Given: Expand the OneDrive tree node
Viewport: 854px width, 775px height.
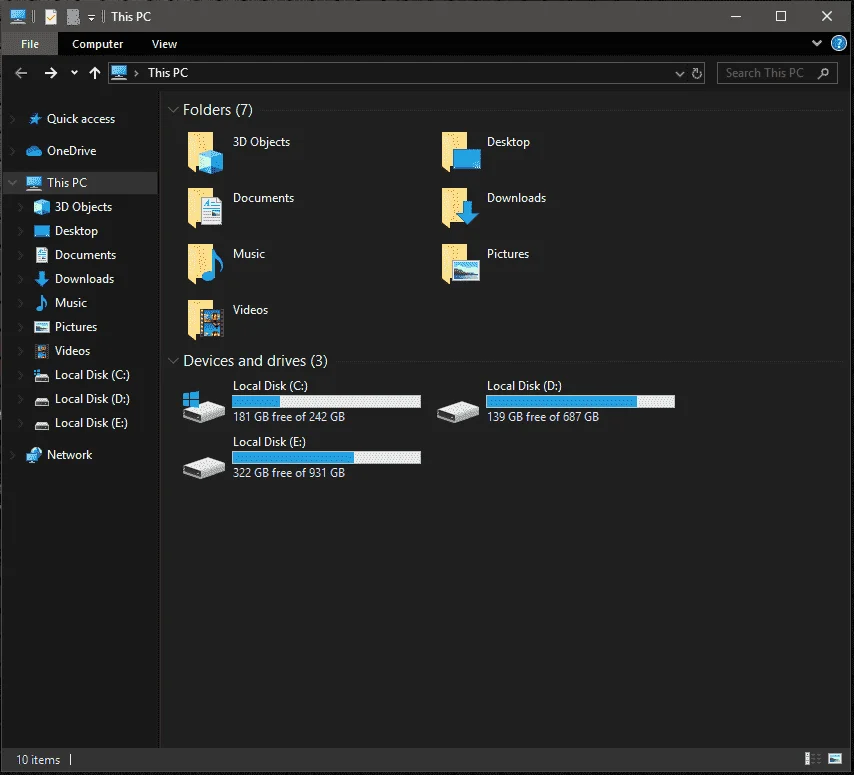Looking at the screenshot, I should tap(13, 151).
